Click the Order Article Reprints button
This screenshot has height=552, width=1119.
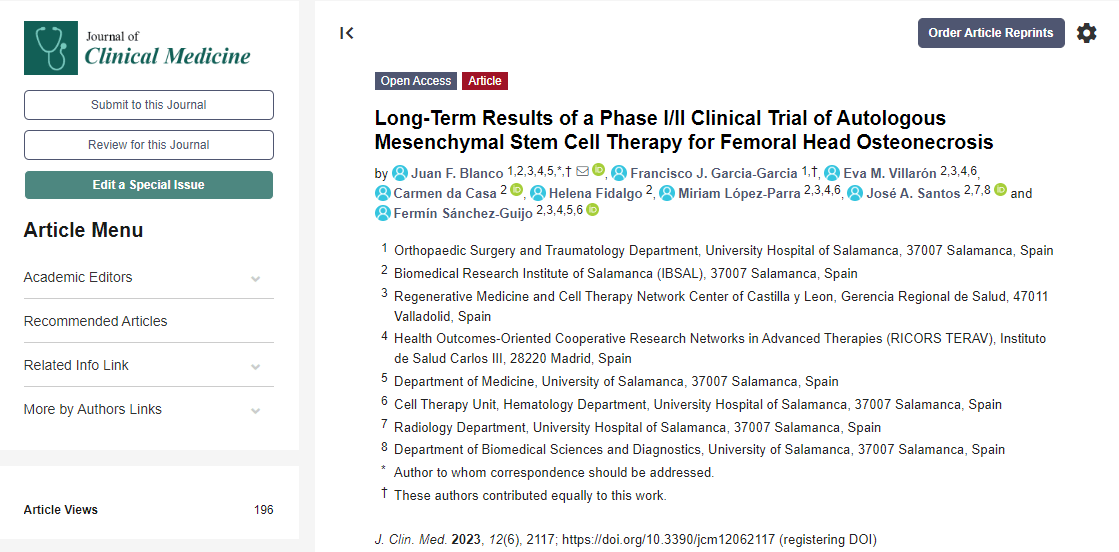click(x=990, y=33)
